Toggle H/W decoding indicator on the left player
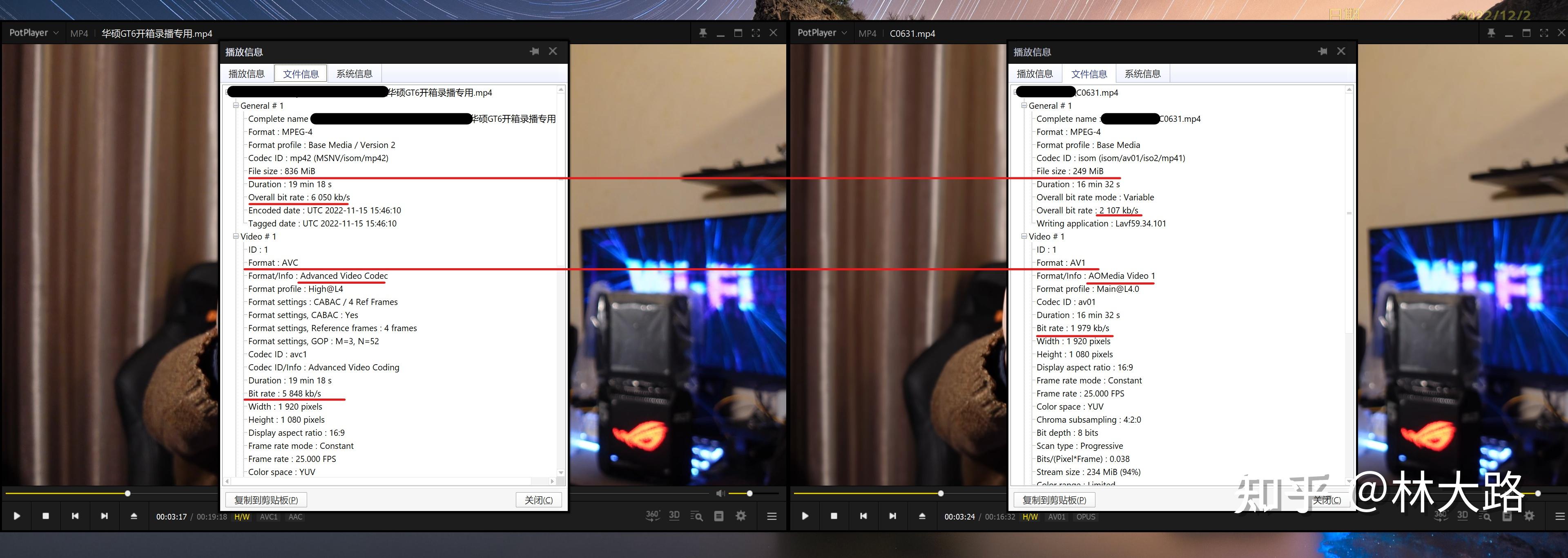This screenshot has height=558, width=1568. click(242, 516)
